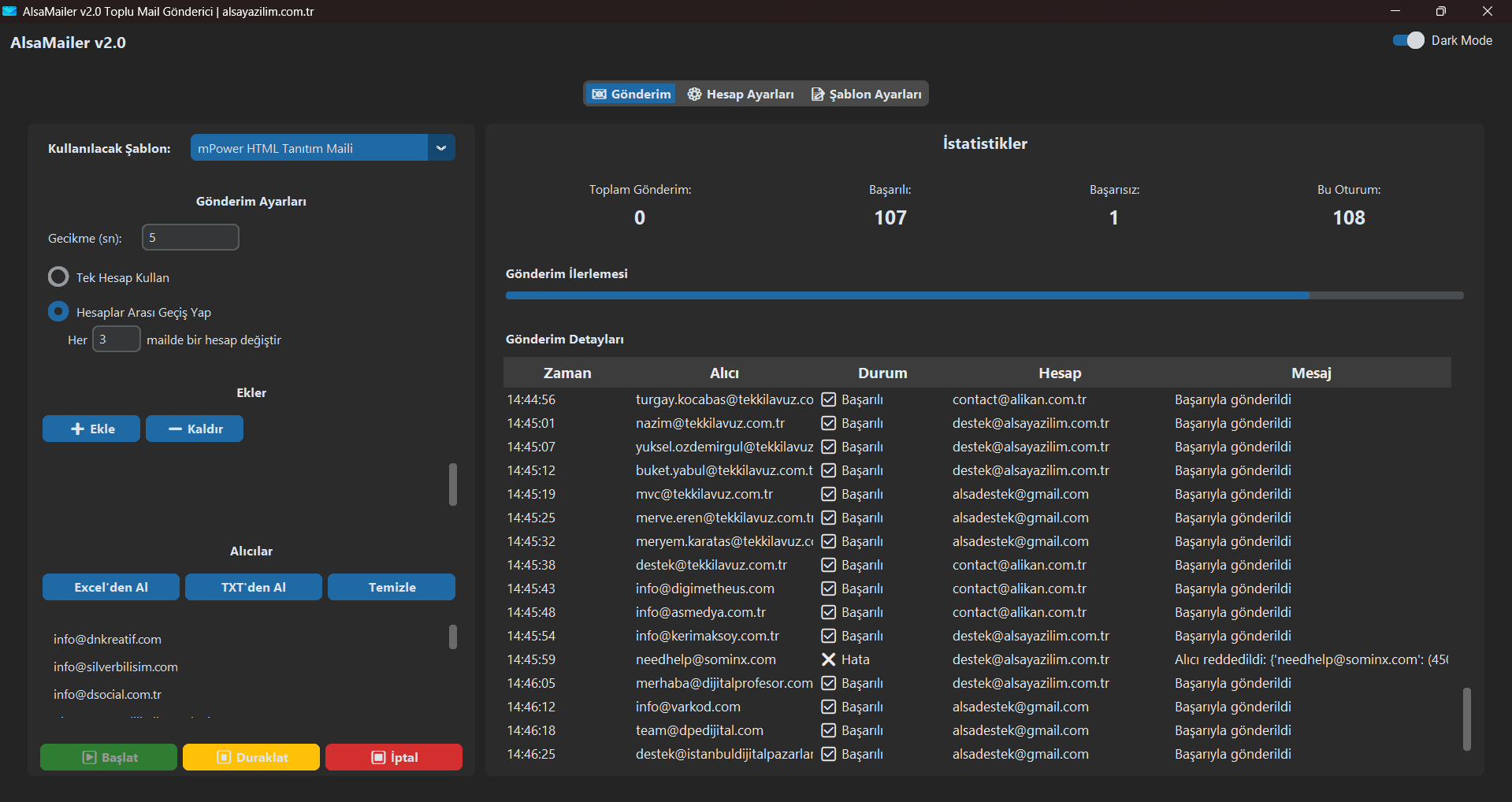Select Hesaplar Arası Geçiş Yap radio option
The width and height of the screenshot is (1512, 802).
point(58,312)
